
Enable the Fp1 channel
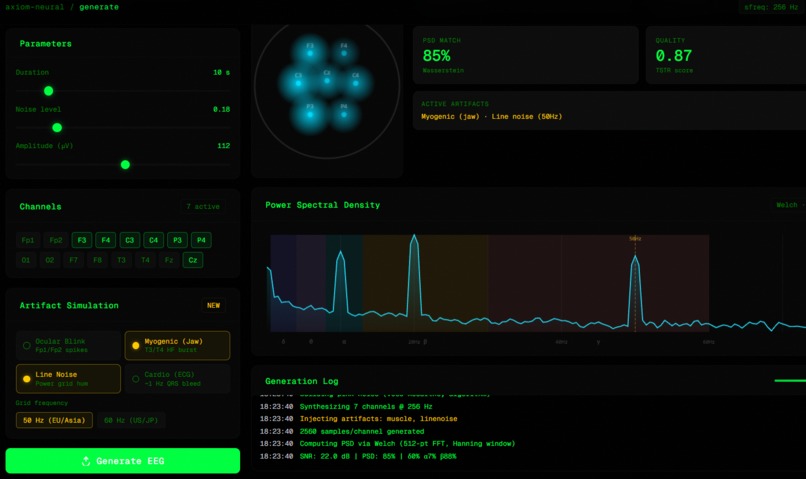point(28,240)
